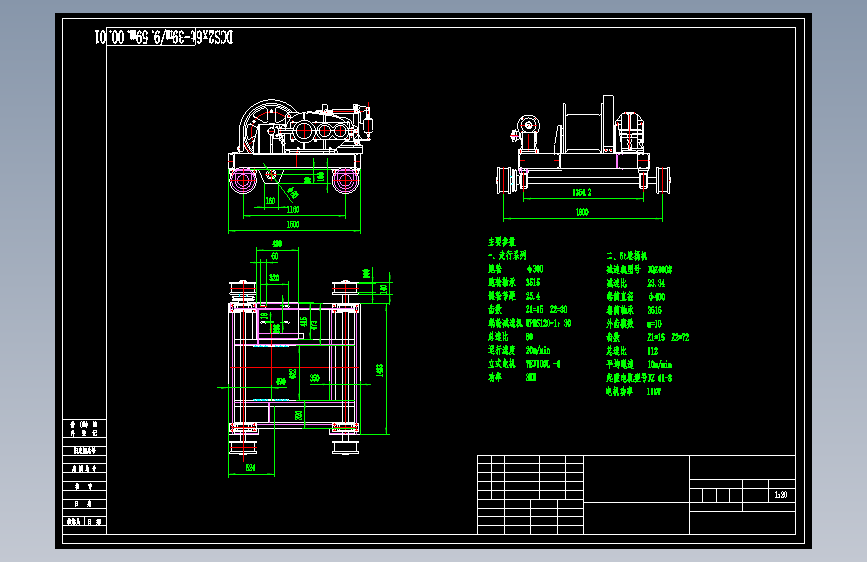
Task: Click the 1:20 scale cell in title block
Action: click(x=781, y=495)
